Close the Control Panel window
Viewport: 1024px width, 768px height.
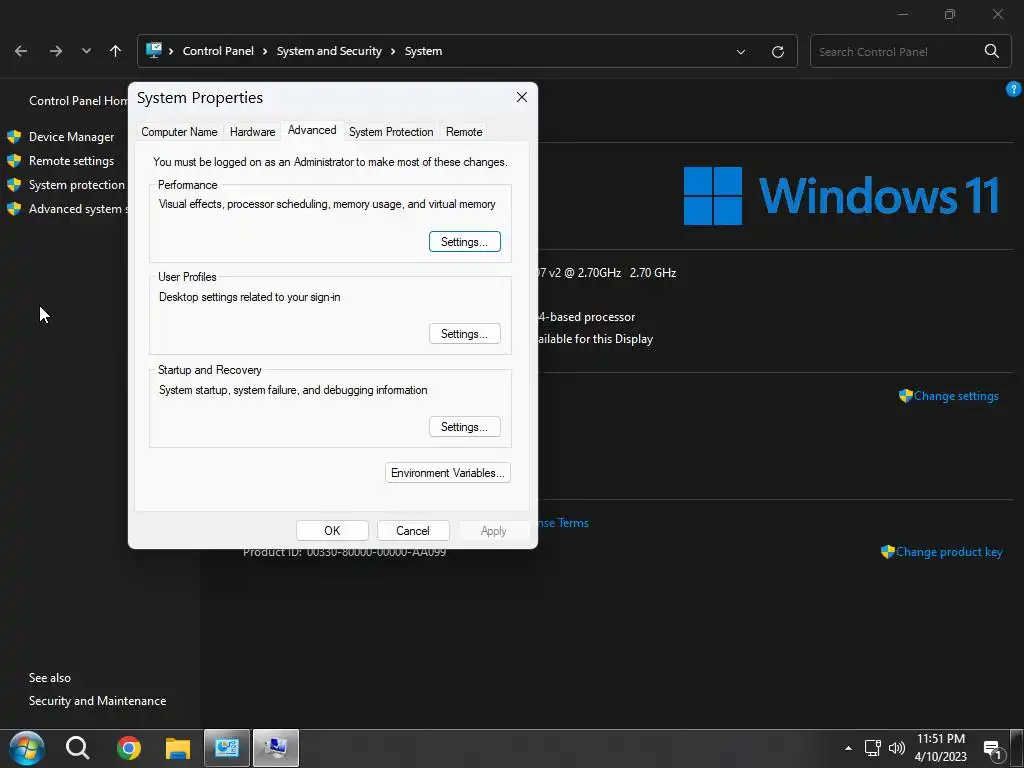click(998, 14)
